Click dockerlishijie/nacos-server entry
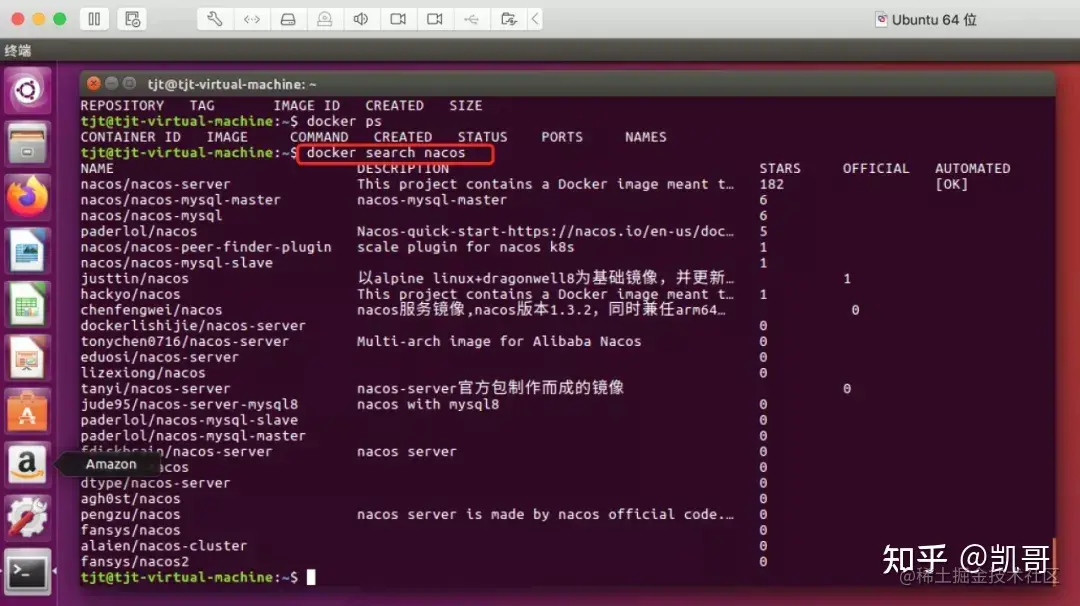This screenshot has height=606, width=1080. click(x=193, y=325)
